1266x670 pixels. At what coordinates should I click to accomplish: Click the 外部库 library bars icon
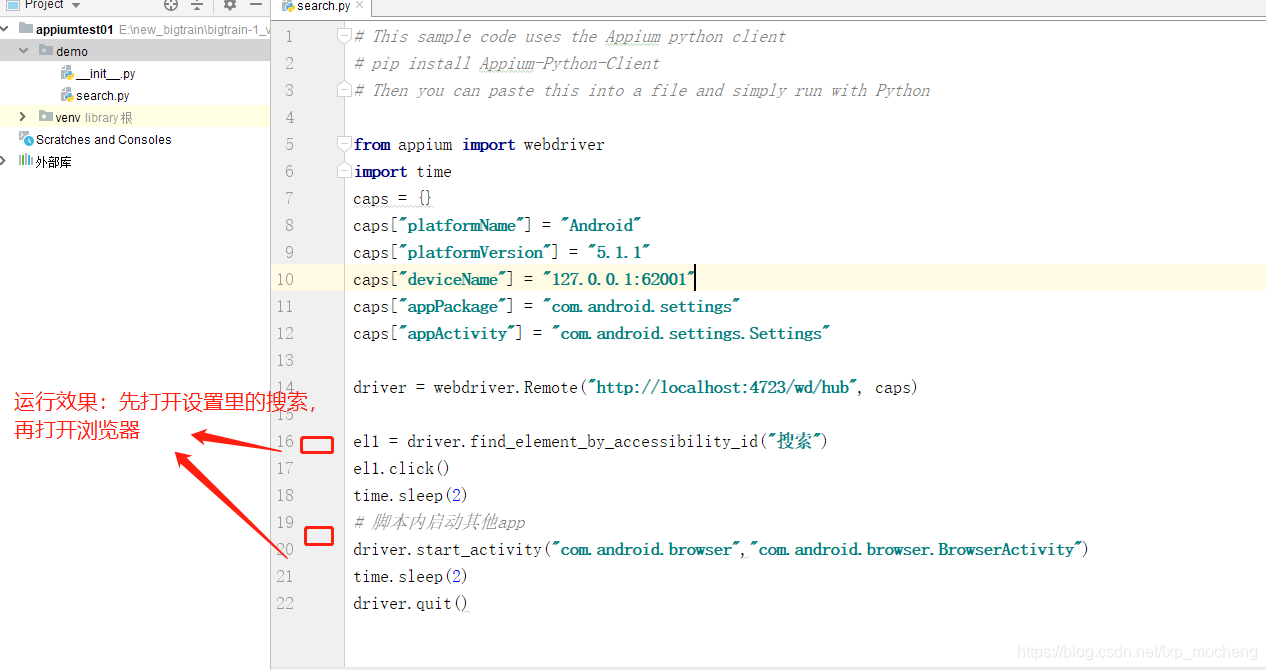[x=26, y=161]
